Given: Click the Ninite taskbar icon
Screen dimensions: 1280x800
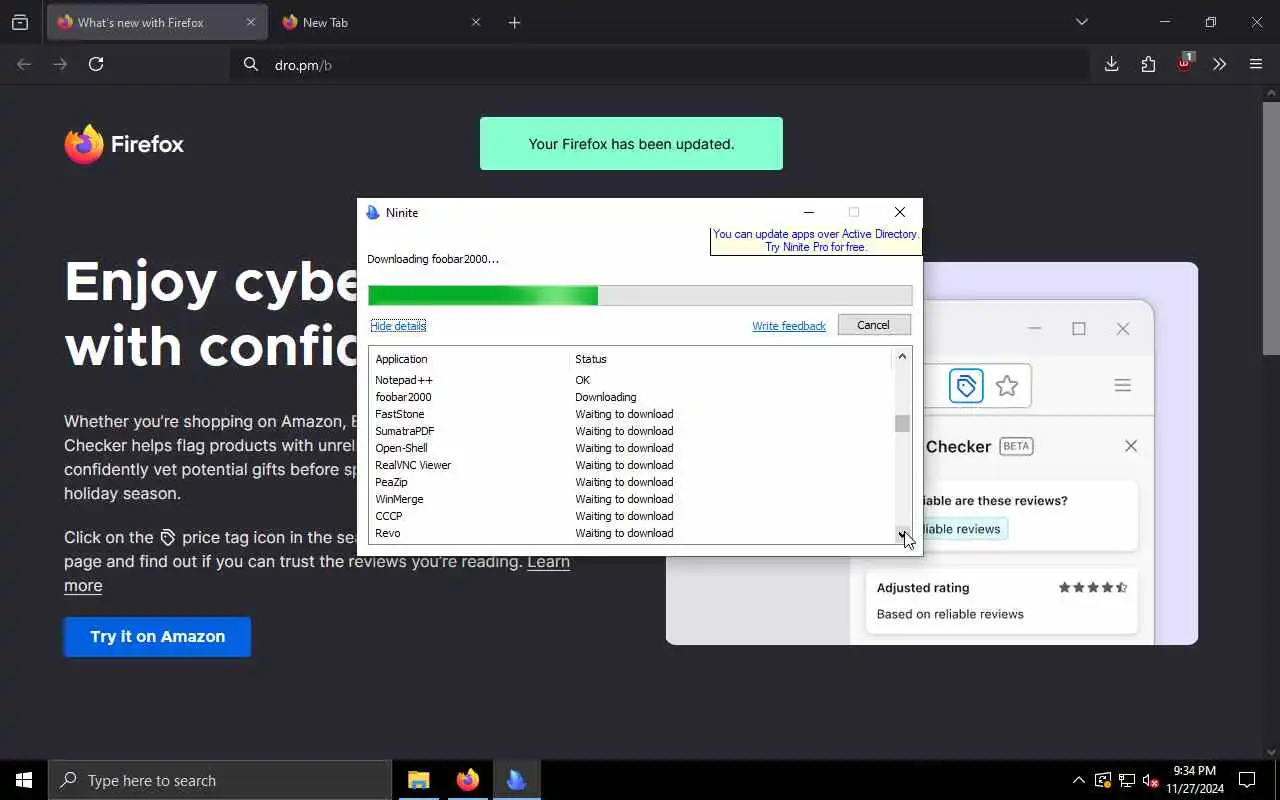Looking at the screenshot, I should [517, 780].
